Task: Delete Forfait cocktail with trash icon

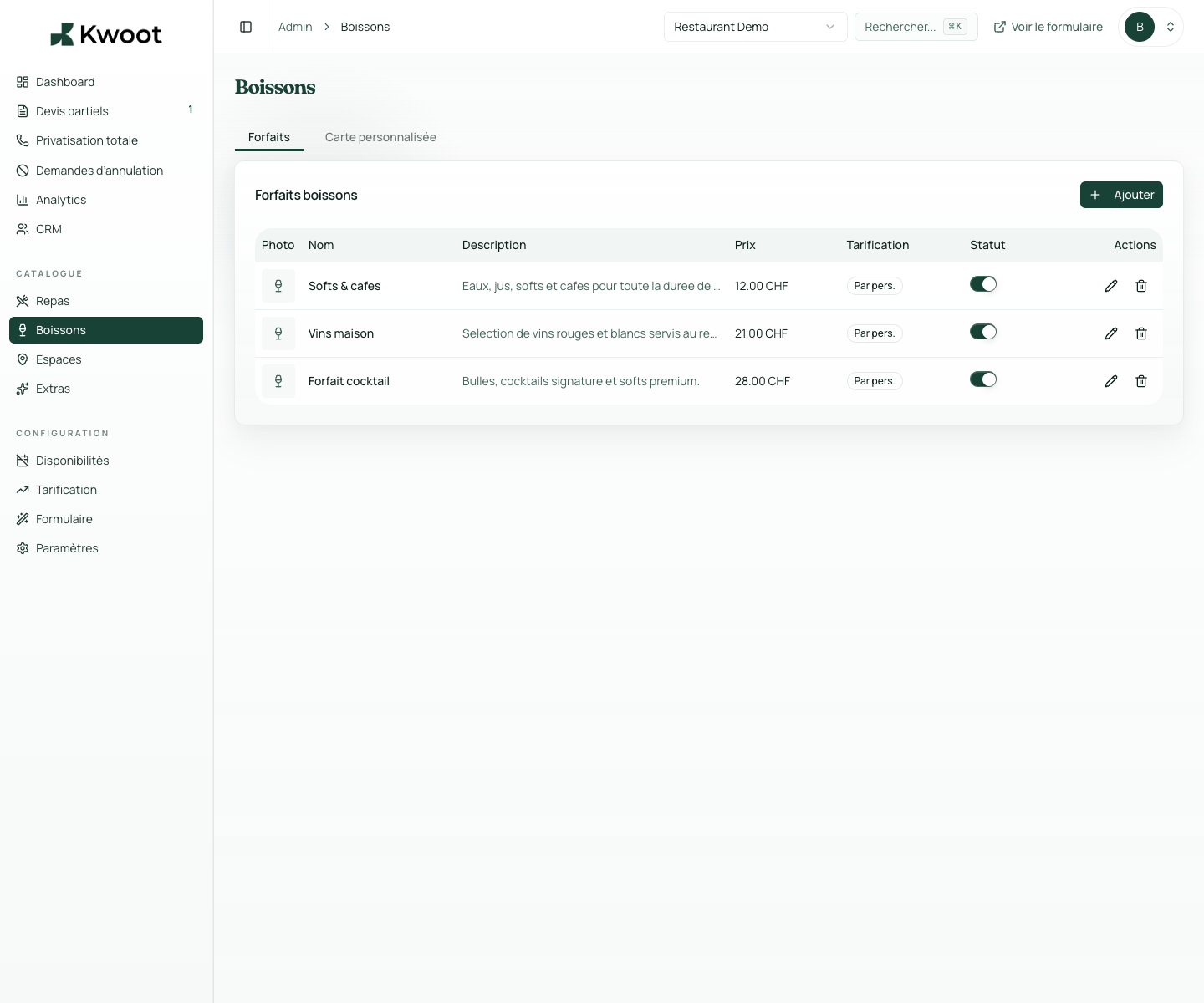Action: [x=1141, y=381]
